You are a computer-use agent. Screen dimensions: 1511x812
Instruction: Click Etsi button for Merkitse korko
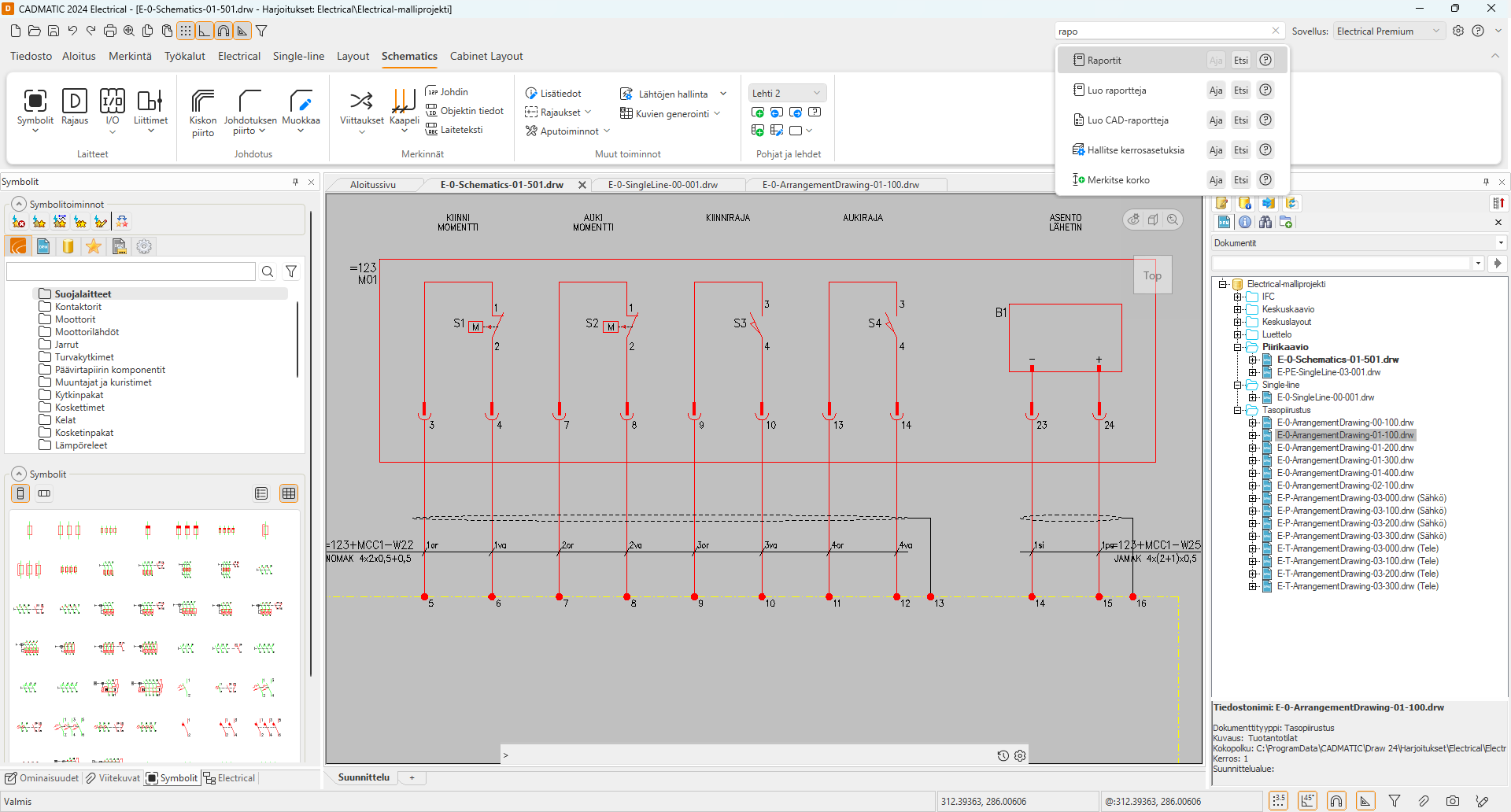[1241, 180]
